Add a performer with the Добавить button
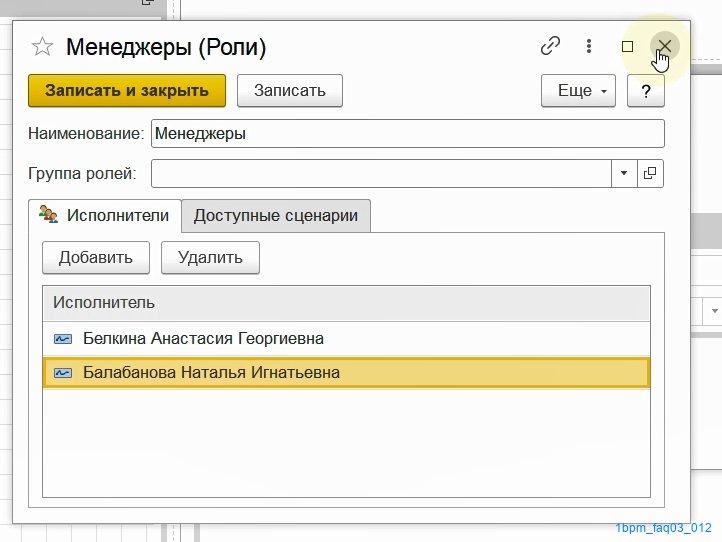722x542 pixels. [x=96, y=257]
